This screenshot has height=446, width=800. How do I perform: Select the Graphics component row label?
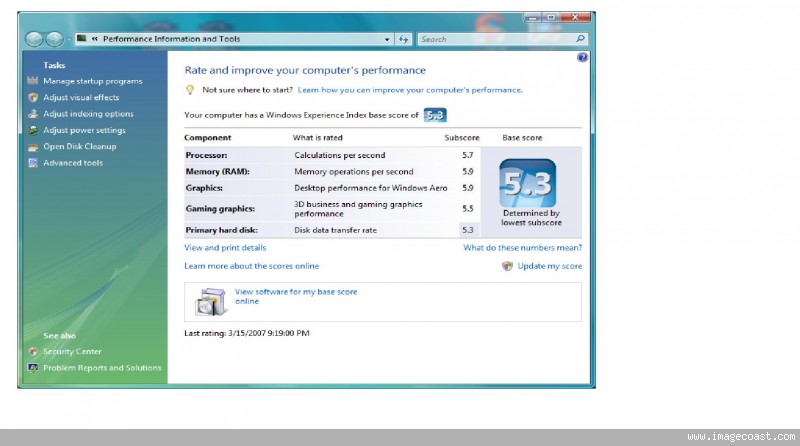pos(204,188)
